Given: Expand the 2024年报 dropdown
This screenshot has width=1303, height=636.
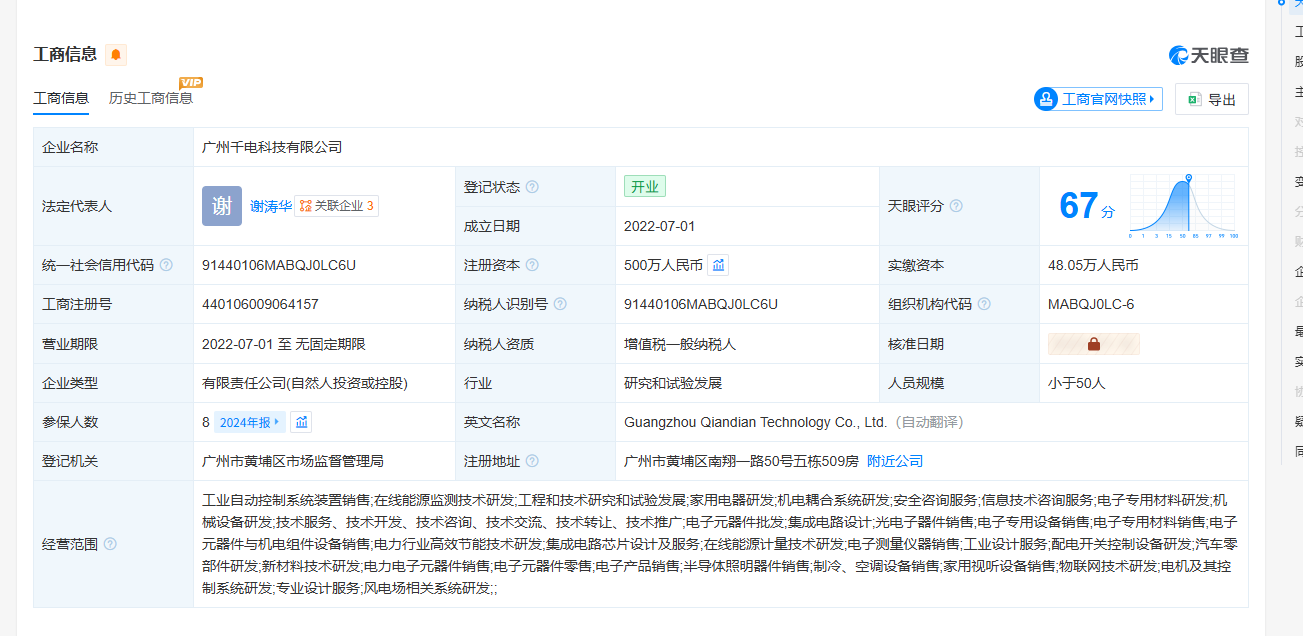Looking at the screenshot, I should click(250, 422).
